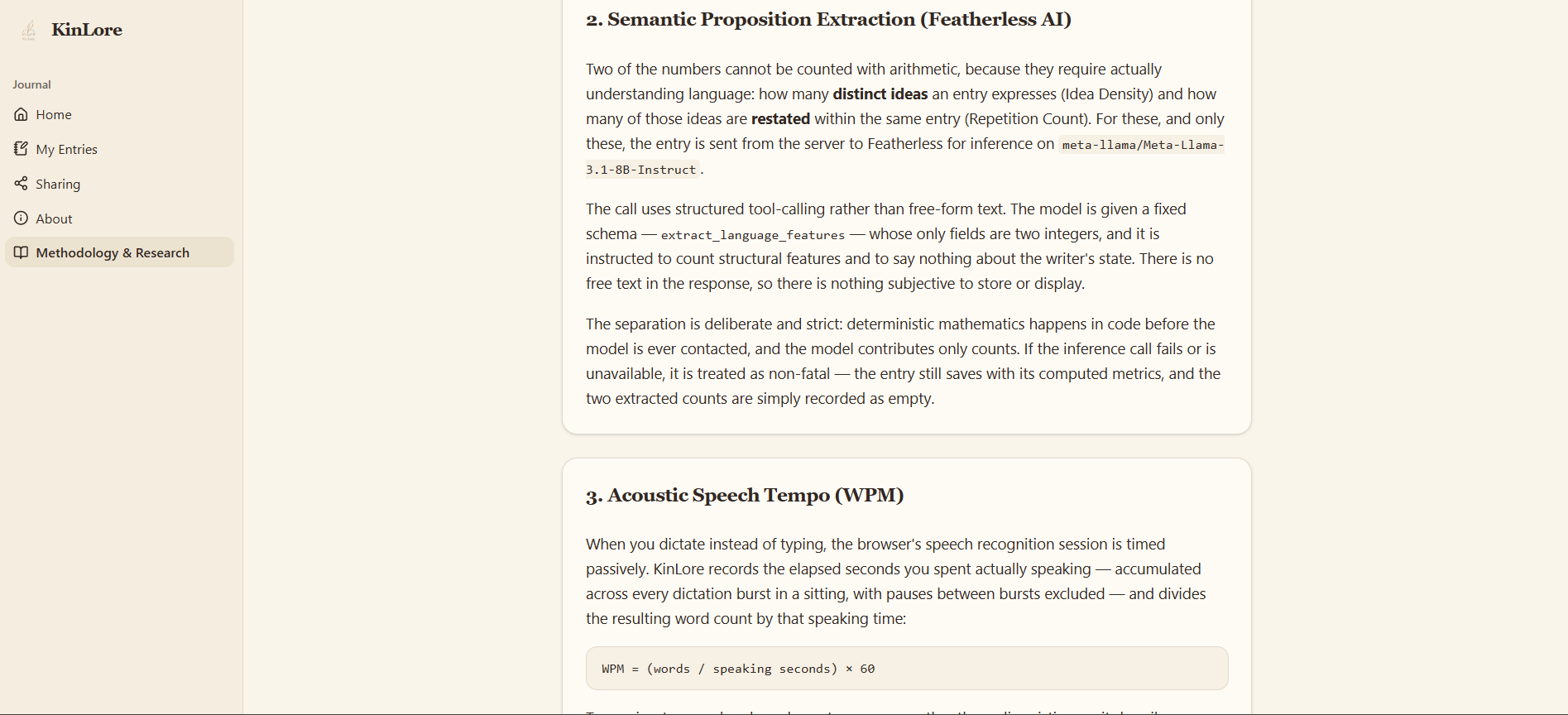Click the Journal sidebar section label
Viewport: 1568px width, 715px height.
(x=31, y=84)
